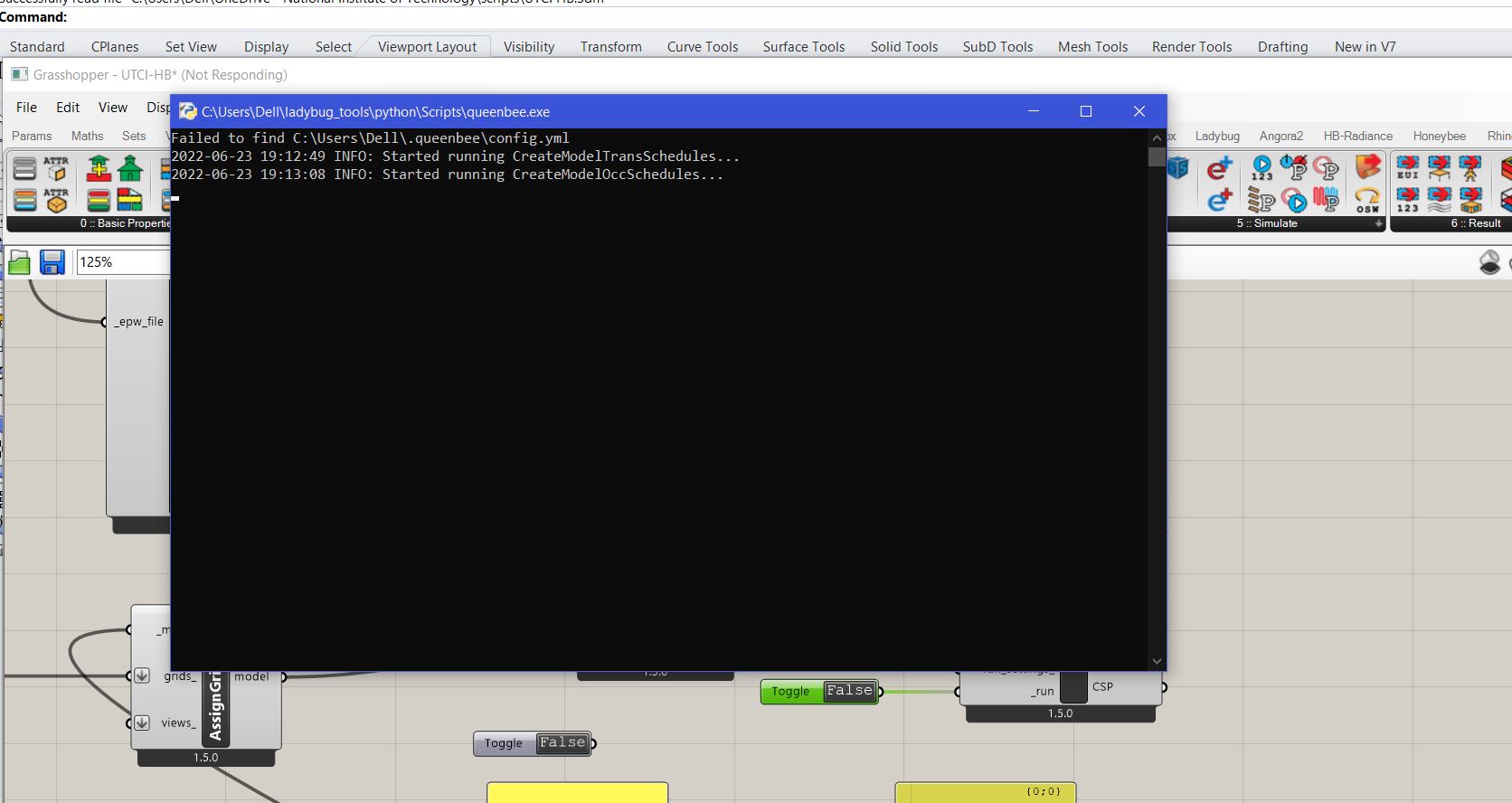Click the 0 :: Basic Properties panel label
The width and height of the screenshot is (1512, 803).
[x=125, y=223]
